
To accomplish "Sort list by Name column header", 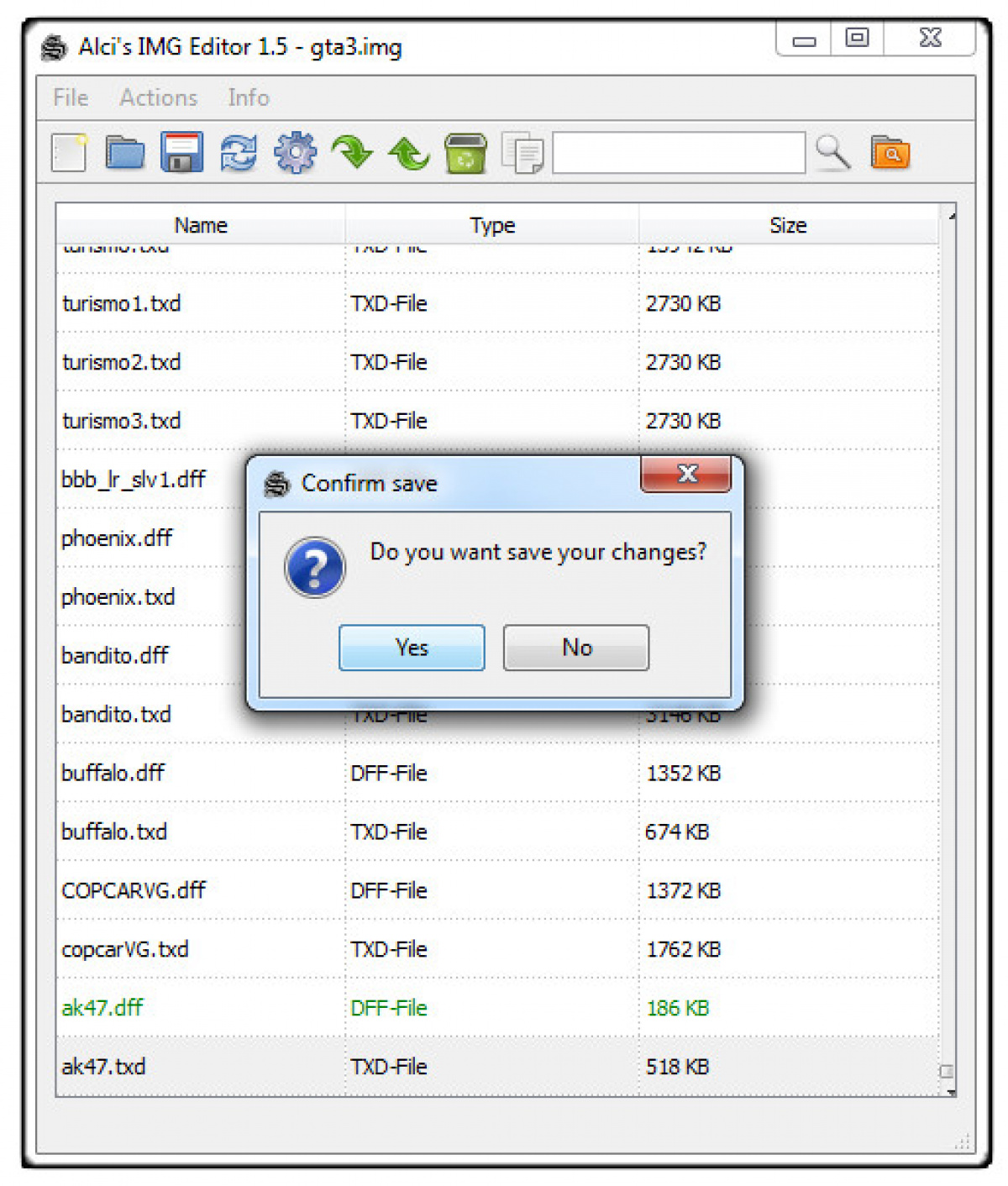I will coord(201,224).
